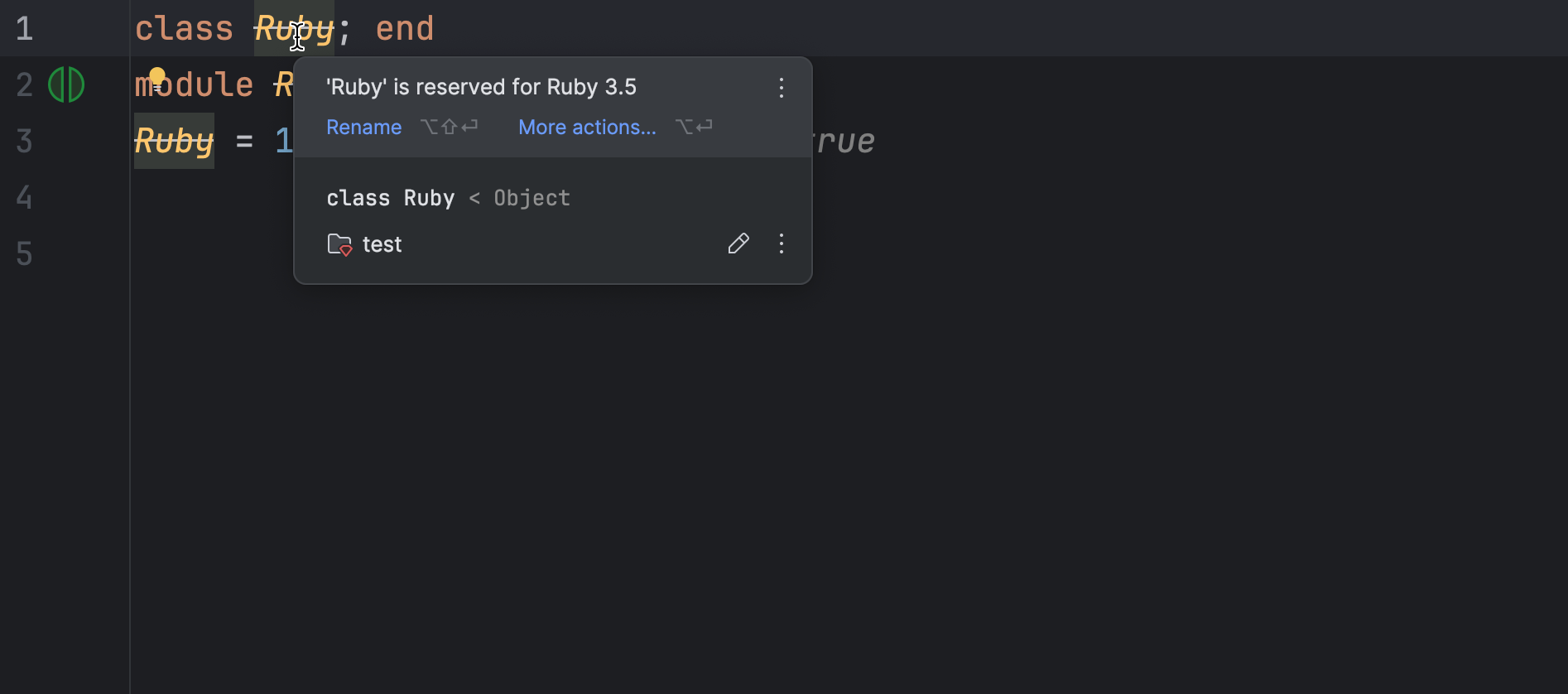Click the 'class' keyword on line 1
The width and height of the screenshot is (1568, 694).
(x=184, y=29)
